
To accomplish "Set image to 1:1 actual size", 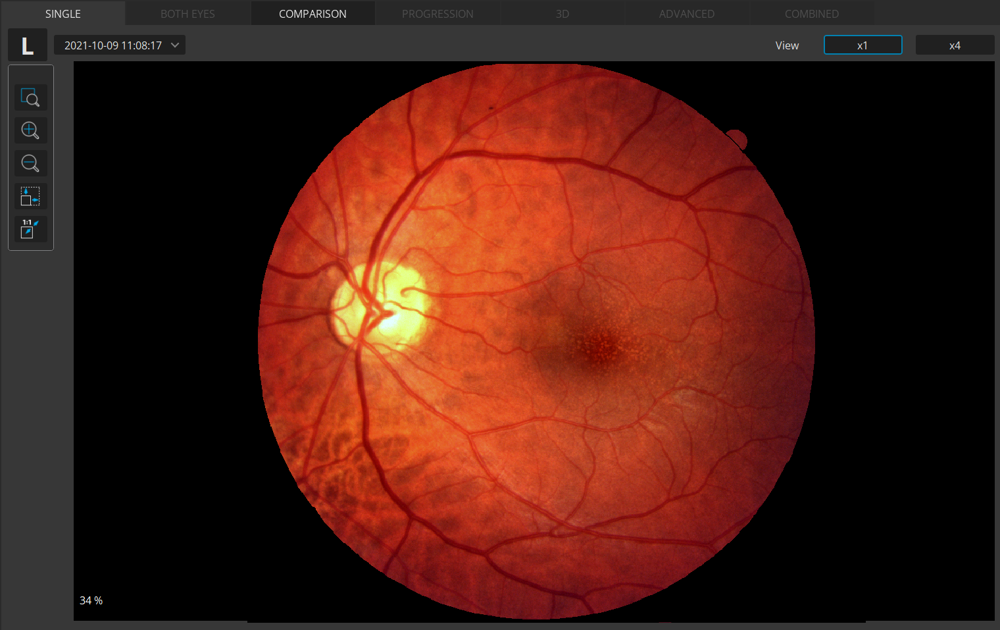I will pos(30,229).
